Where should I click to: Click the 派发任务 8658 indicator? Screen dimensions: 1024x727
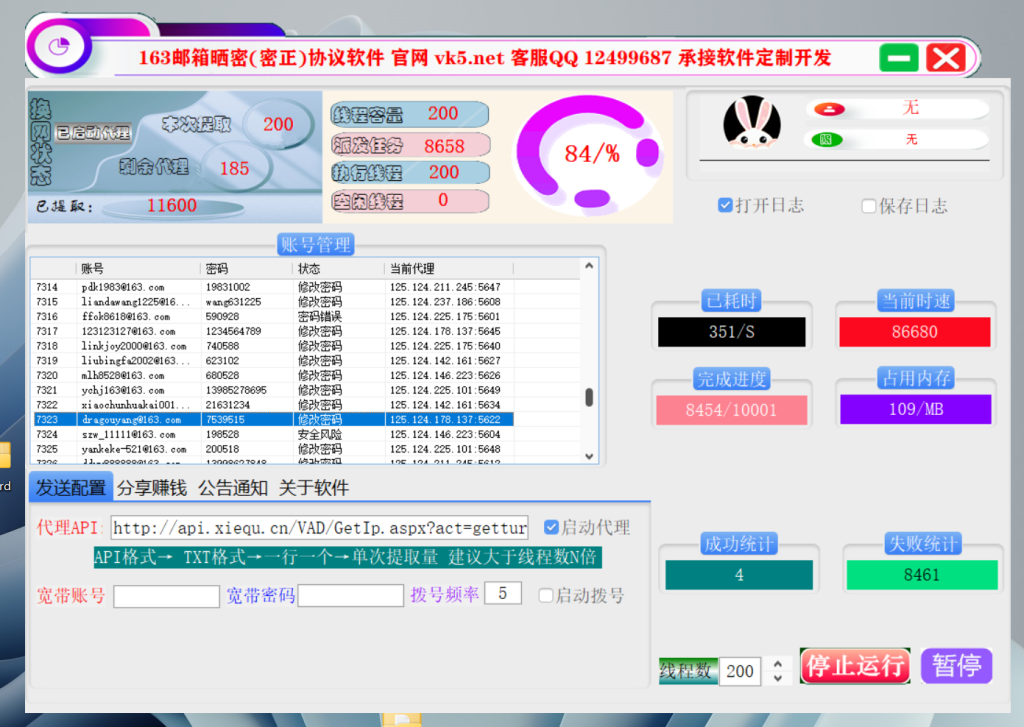(x=410, y=145)
